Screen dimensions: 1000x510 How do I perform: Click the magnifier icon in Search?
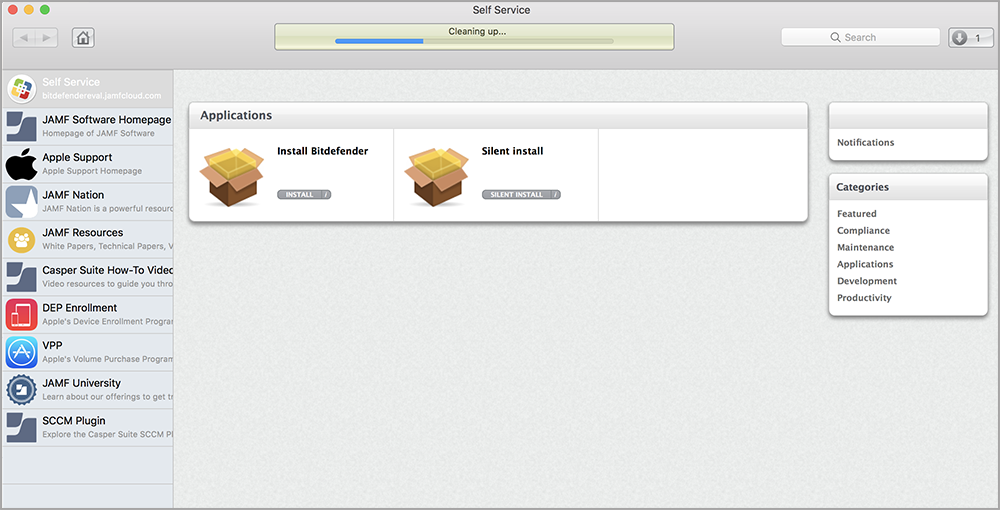click(835, 38)
